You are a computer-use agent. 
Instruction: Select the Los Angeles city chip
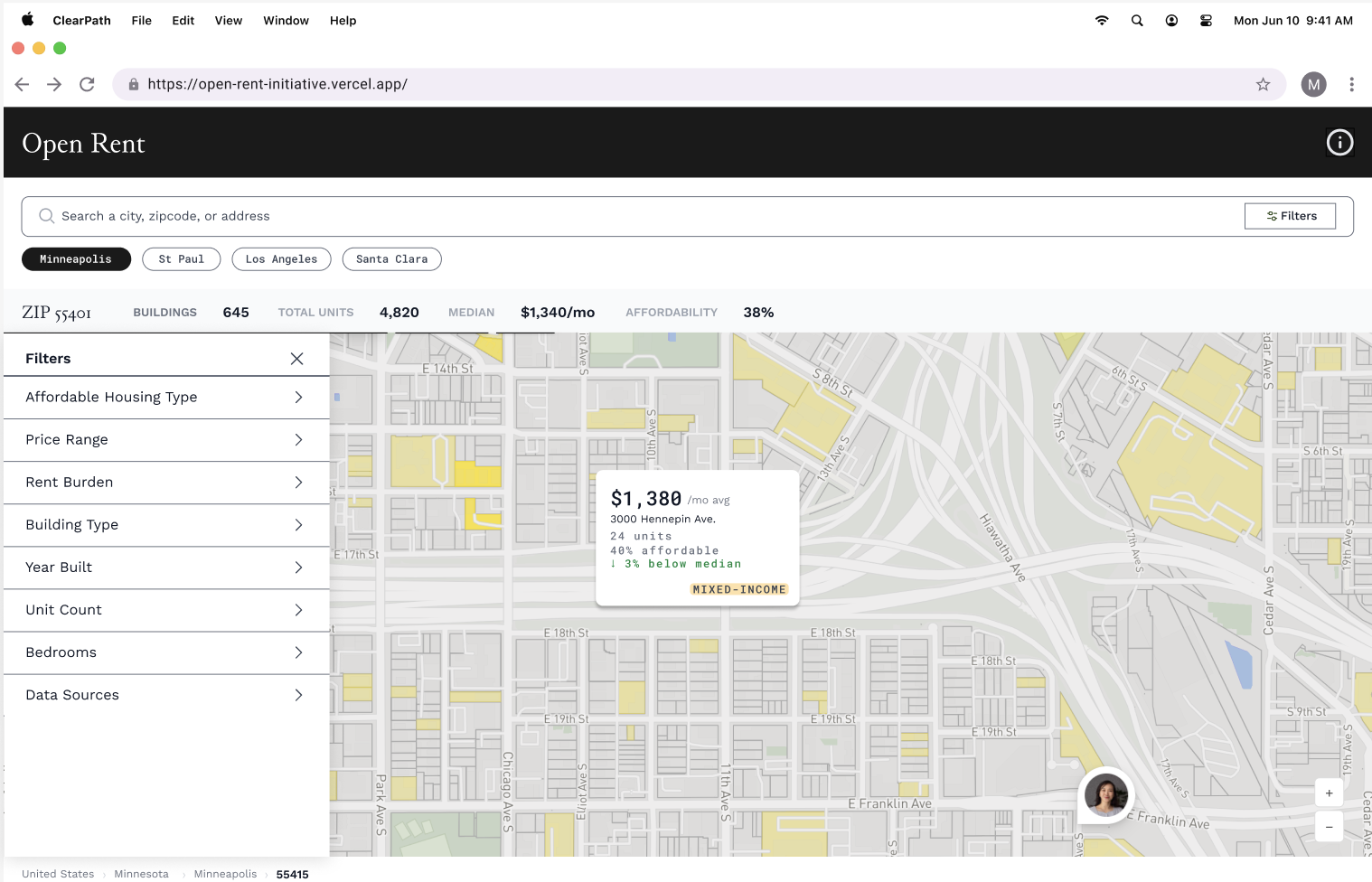281,259
